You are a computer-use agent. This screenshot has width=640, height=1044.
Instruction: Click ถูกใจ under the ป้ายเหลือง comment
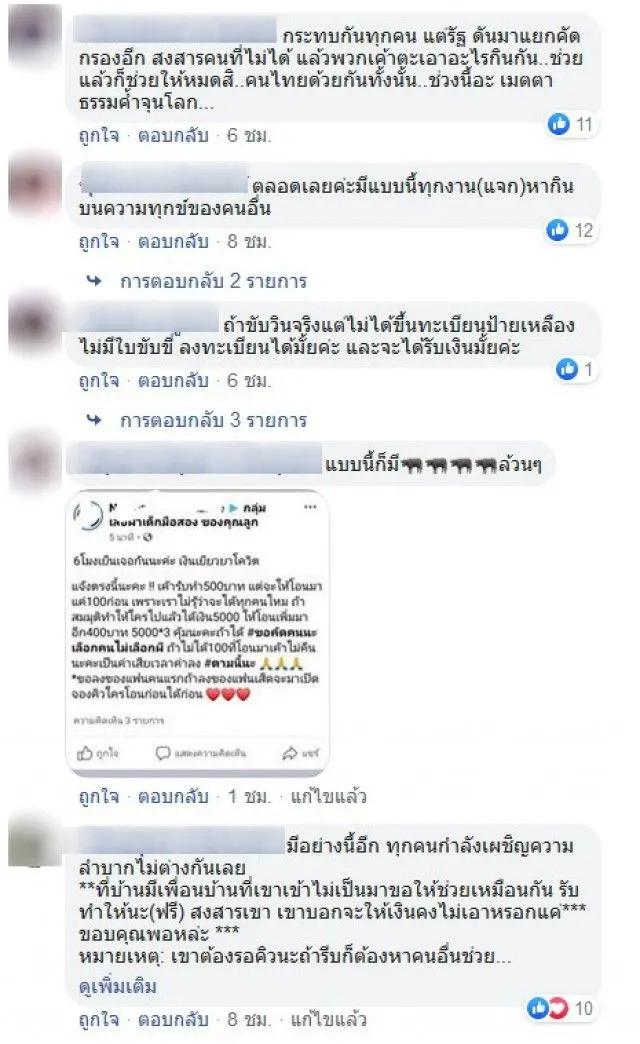(x=99, y=380)
